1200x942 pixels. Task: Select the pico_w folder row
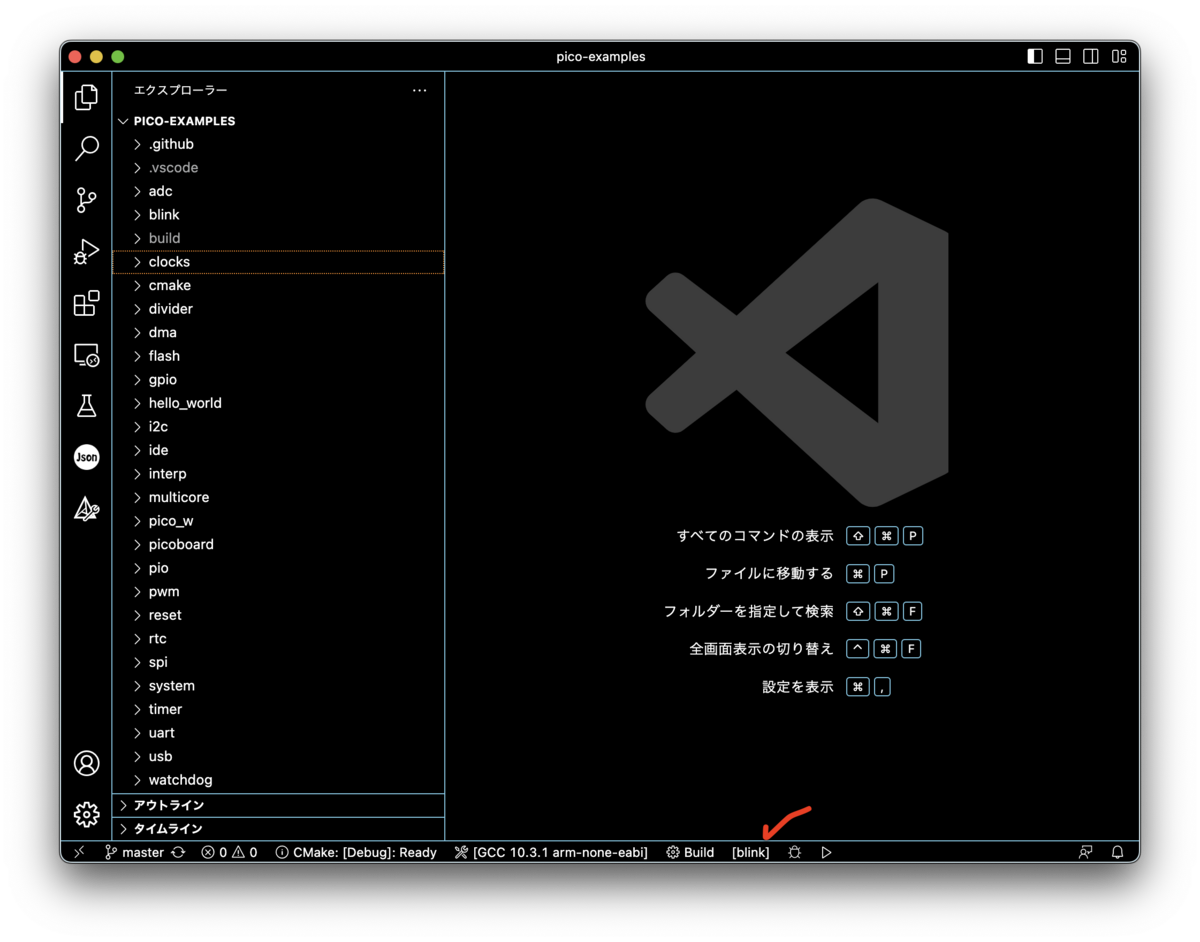(x=278, y=521)
